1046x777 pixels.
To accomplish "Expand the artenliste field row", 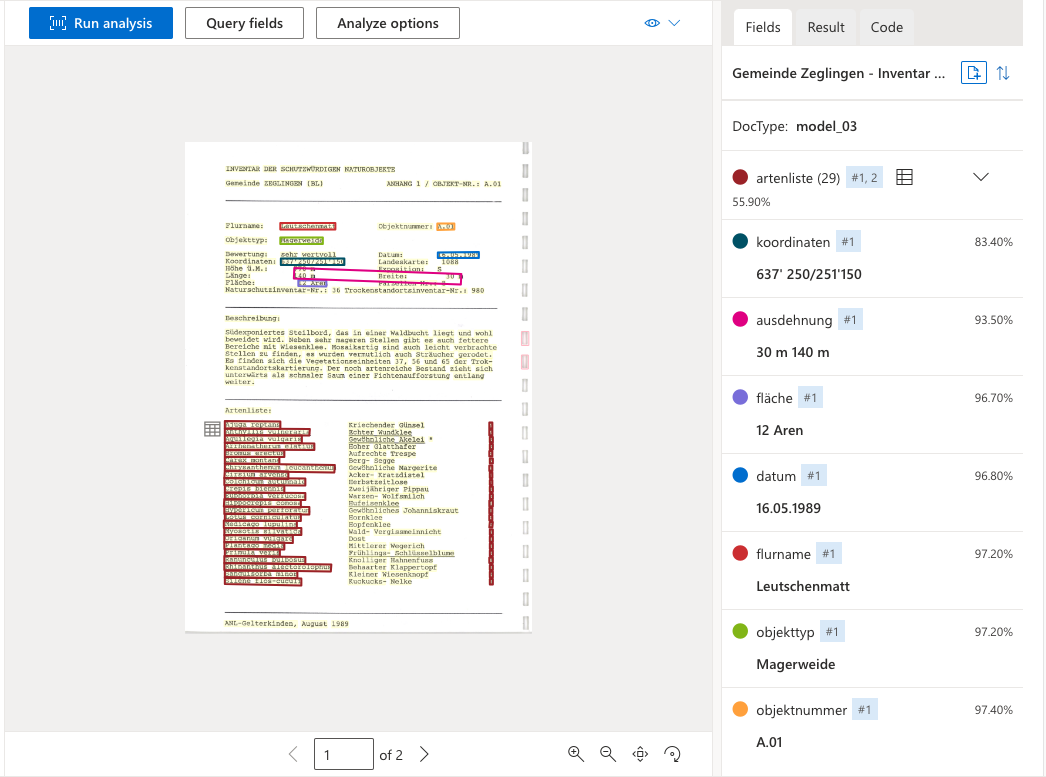I will click(981, 177).
